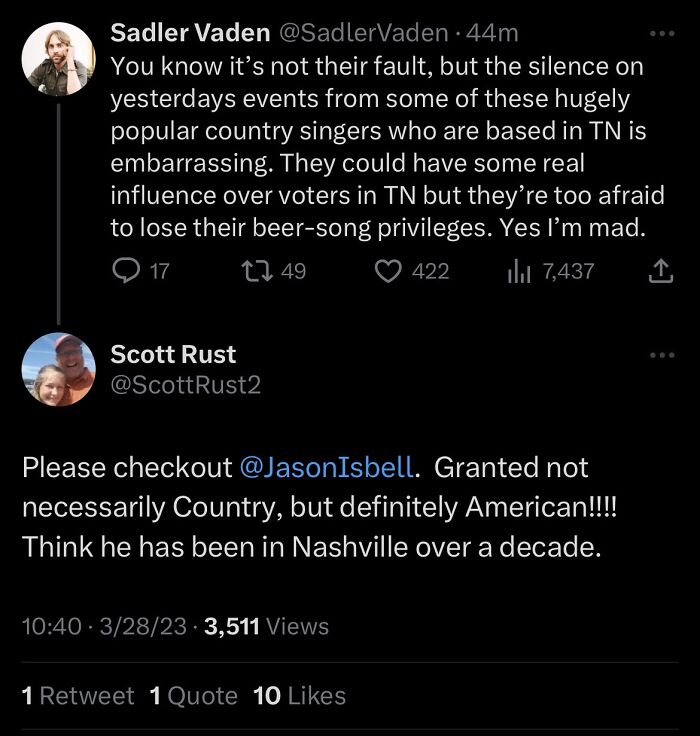Like Sadler Vaden's tweet via heart icon
This screenshot has height=736, width=700.
click(x=387, y=271)
